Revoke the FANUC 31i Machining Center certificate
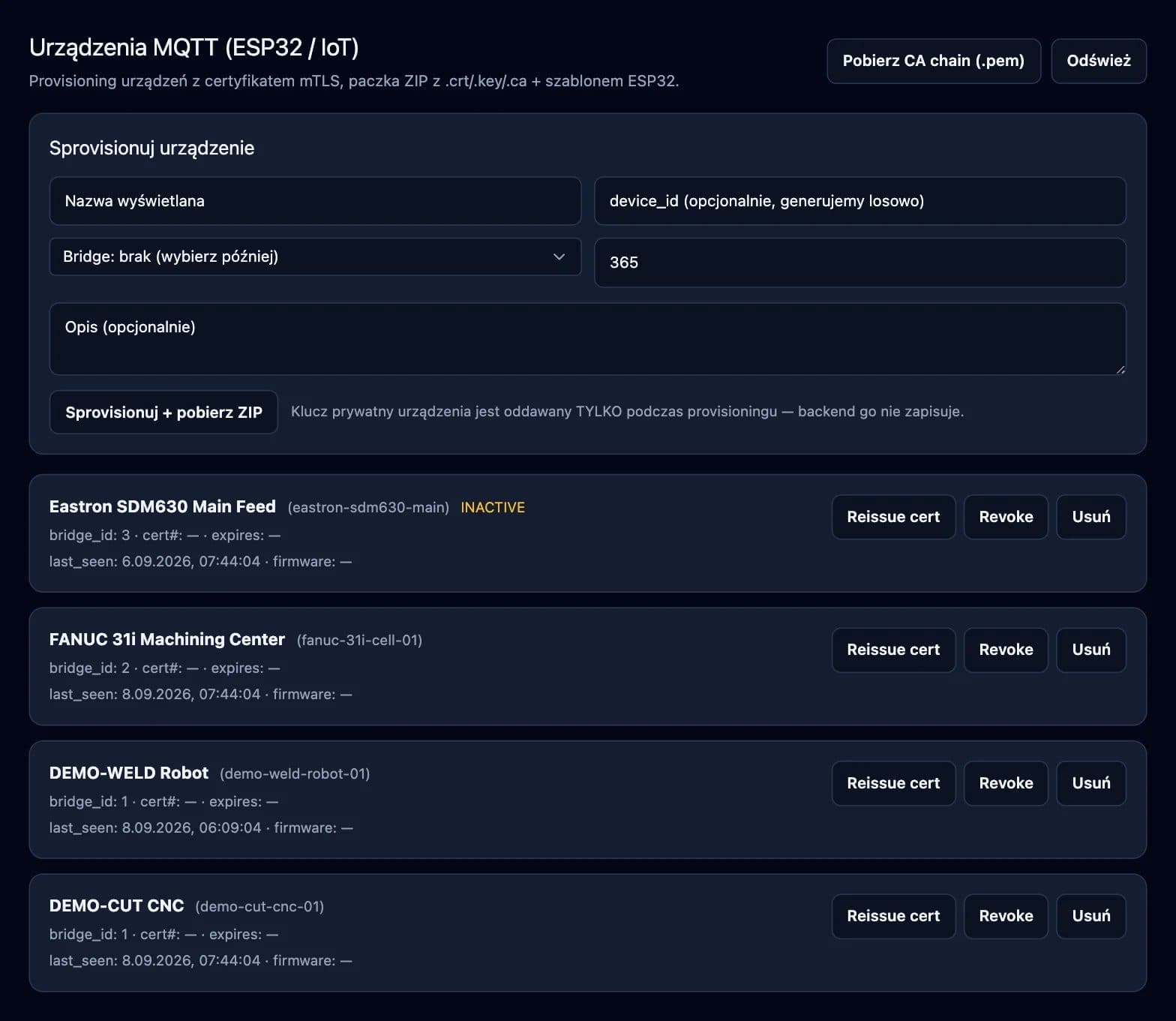 (1006, 650)
